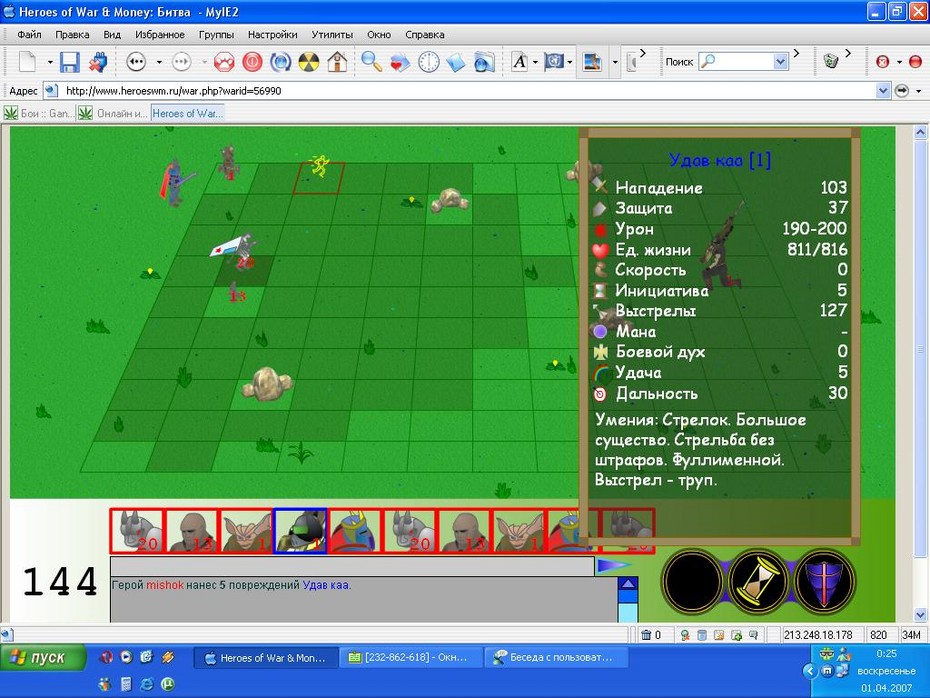
Task: Open the Настройки menu
Action: [273, 34]
